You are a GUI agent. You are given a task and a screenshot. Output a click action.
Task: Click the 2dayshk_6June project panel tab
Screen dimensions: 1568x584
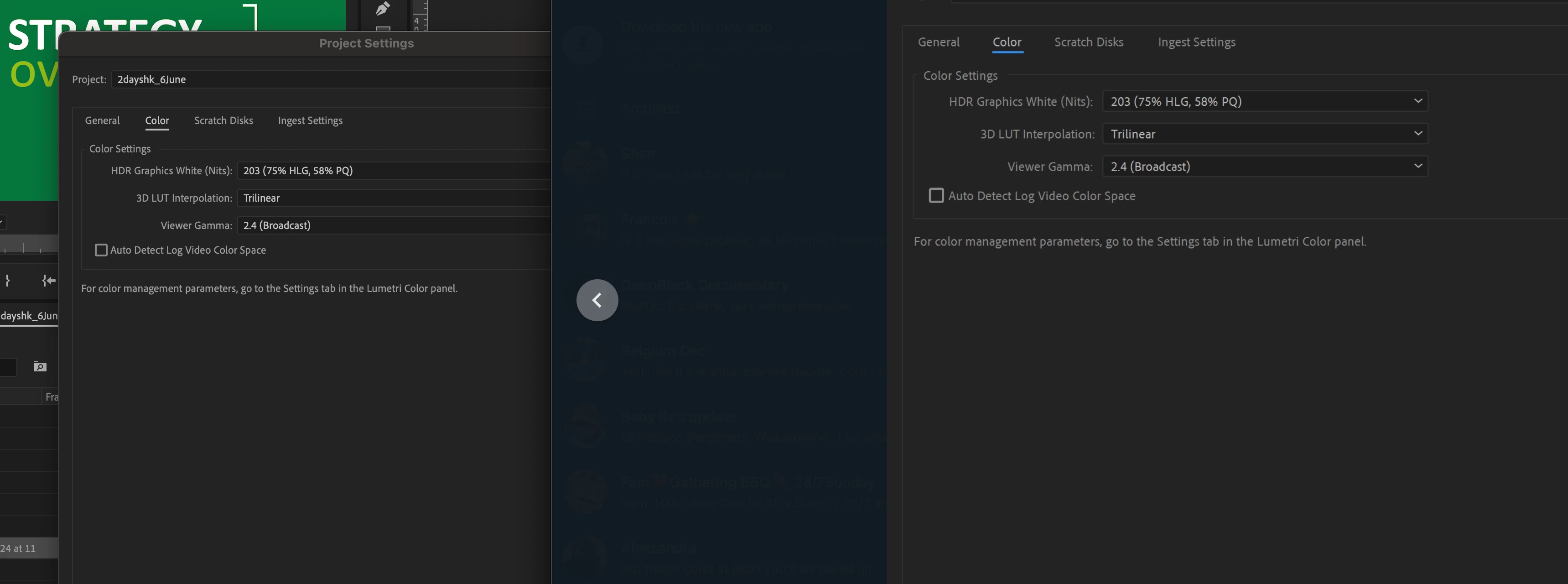[29, 315]
